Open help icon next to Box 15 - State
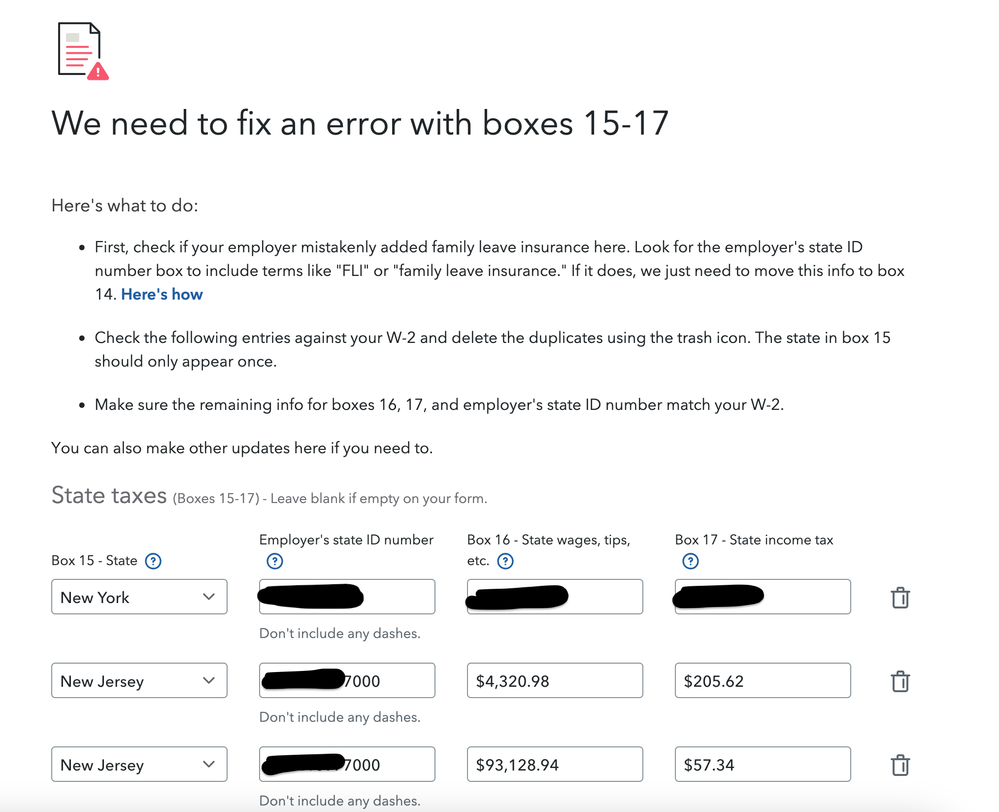 [x=153, y=561]
